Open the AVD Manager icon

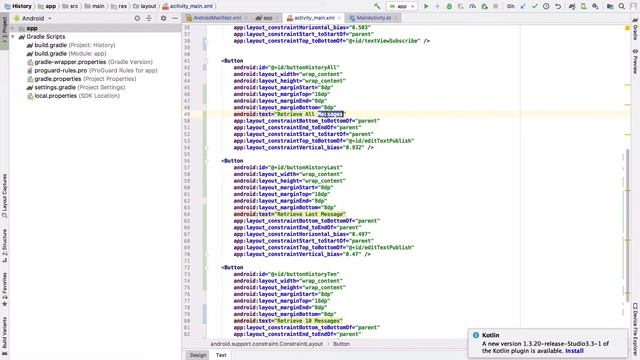click(584, 6)
